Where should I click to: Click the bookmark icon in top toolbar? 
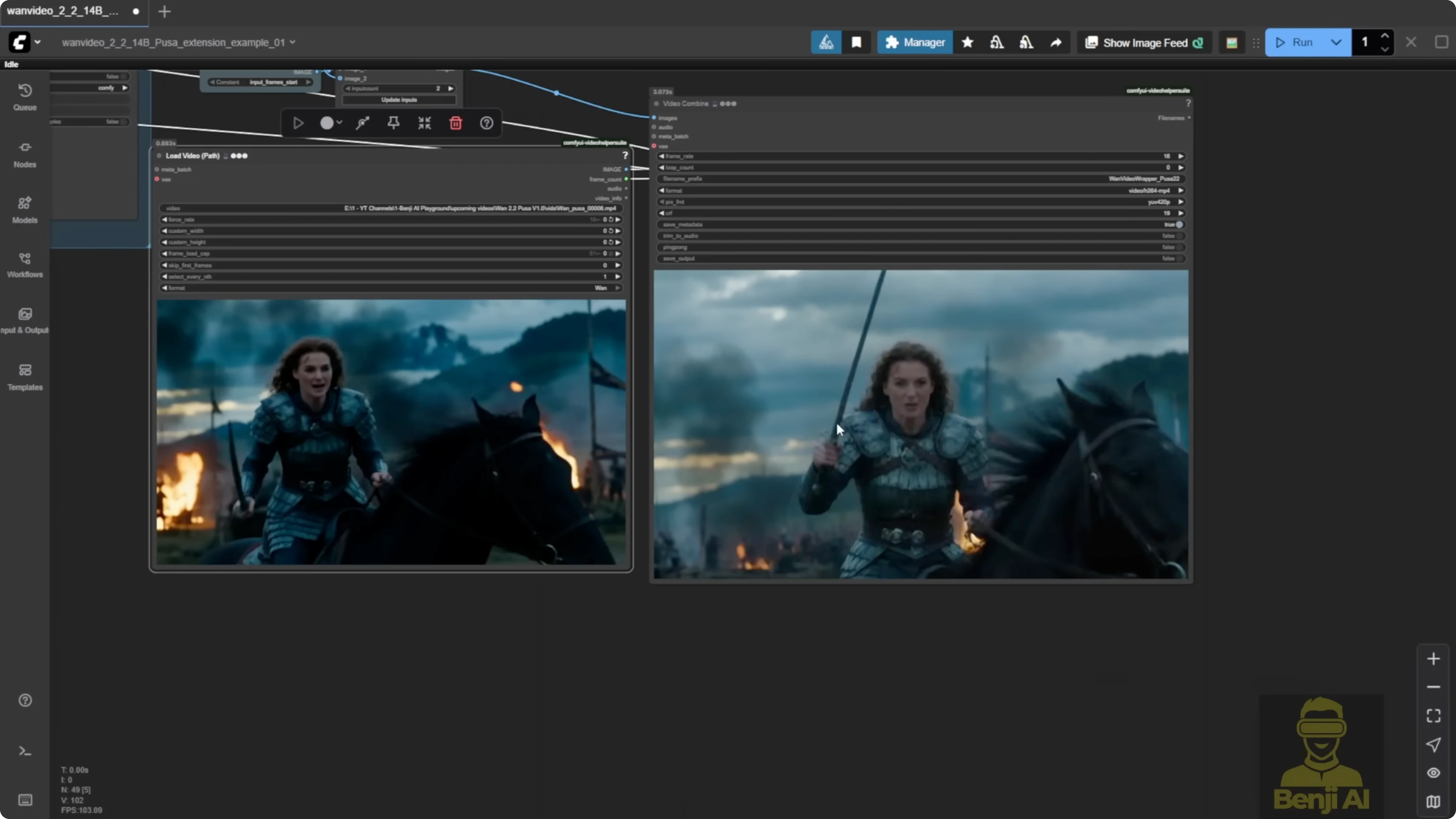pyautogui.click(x=856, y=42)
